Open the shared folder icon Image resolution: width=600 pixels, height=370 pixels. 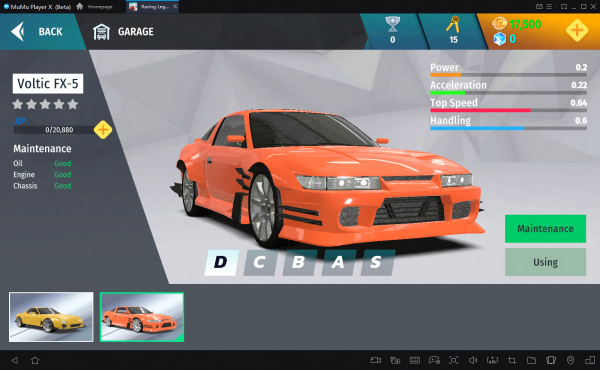[532, 360]
